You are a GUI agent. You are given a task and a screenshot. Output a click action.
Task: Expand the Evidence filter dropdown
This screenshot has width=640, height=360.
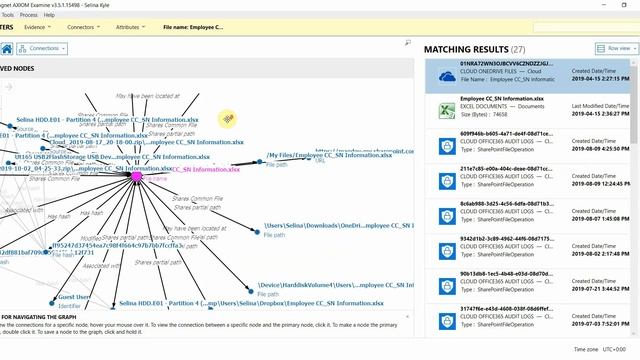(38, 27)
